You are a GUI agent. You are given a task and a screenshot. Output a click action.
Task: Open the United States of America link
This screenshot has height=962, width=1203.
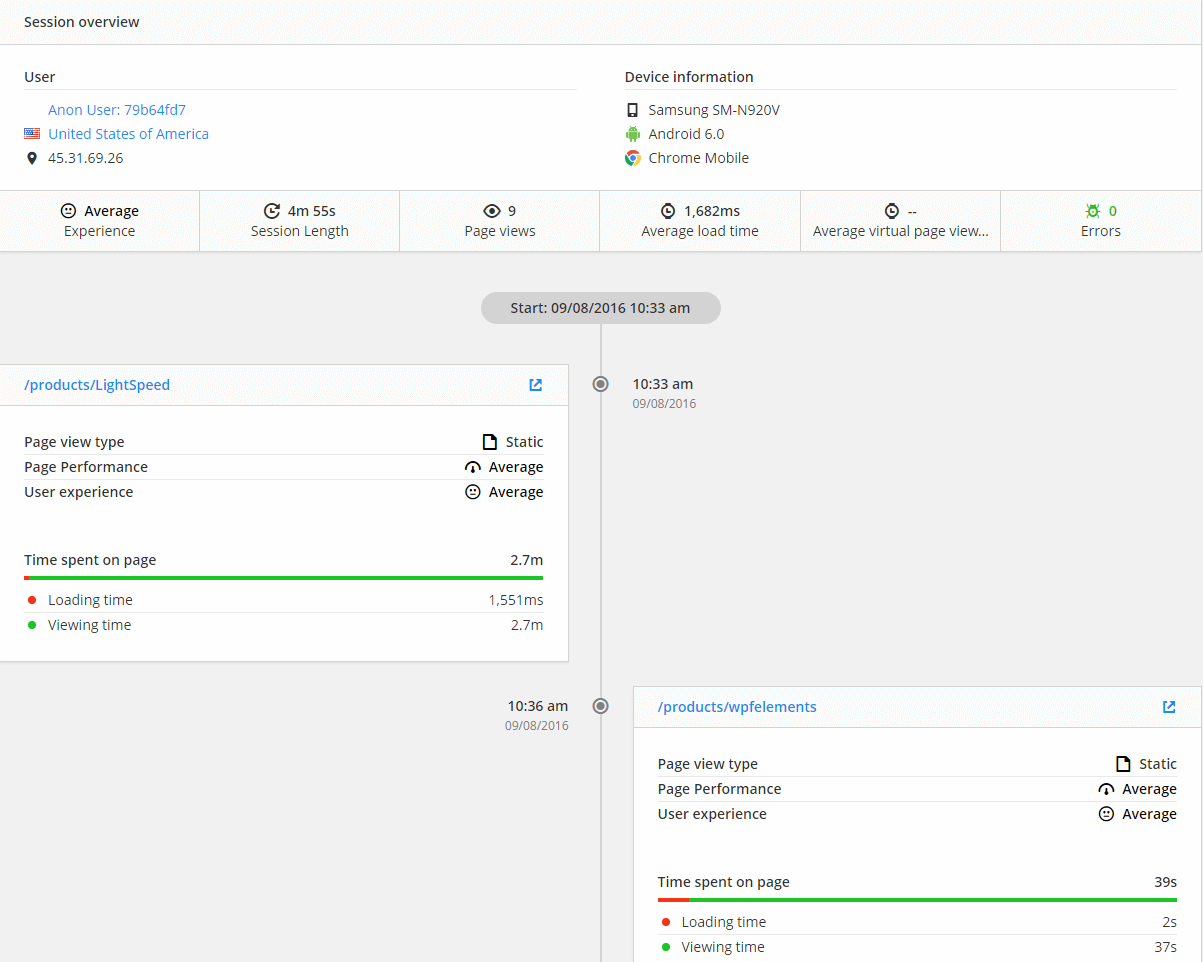tap(128, 134)
